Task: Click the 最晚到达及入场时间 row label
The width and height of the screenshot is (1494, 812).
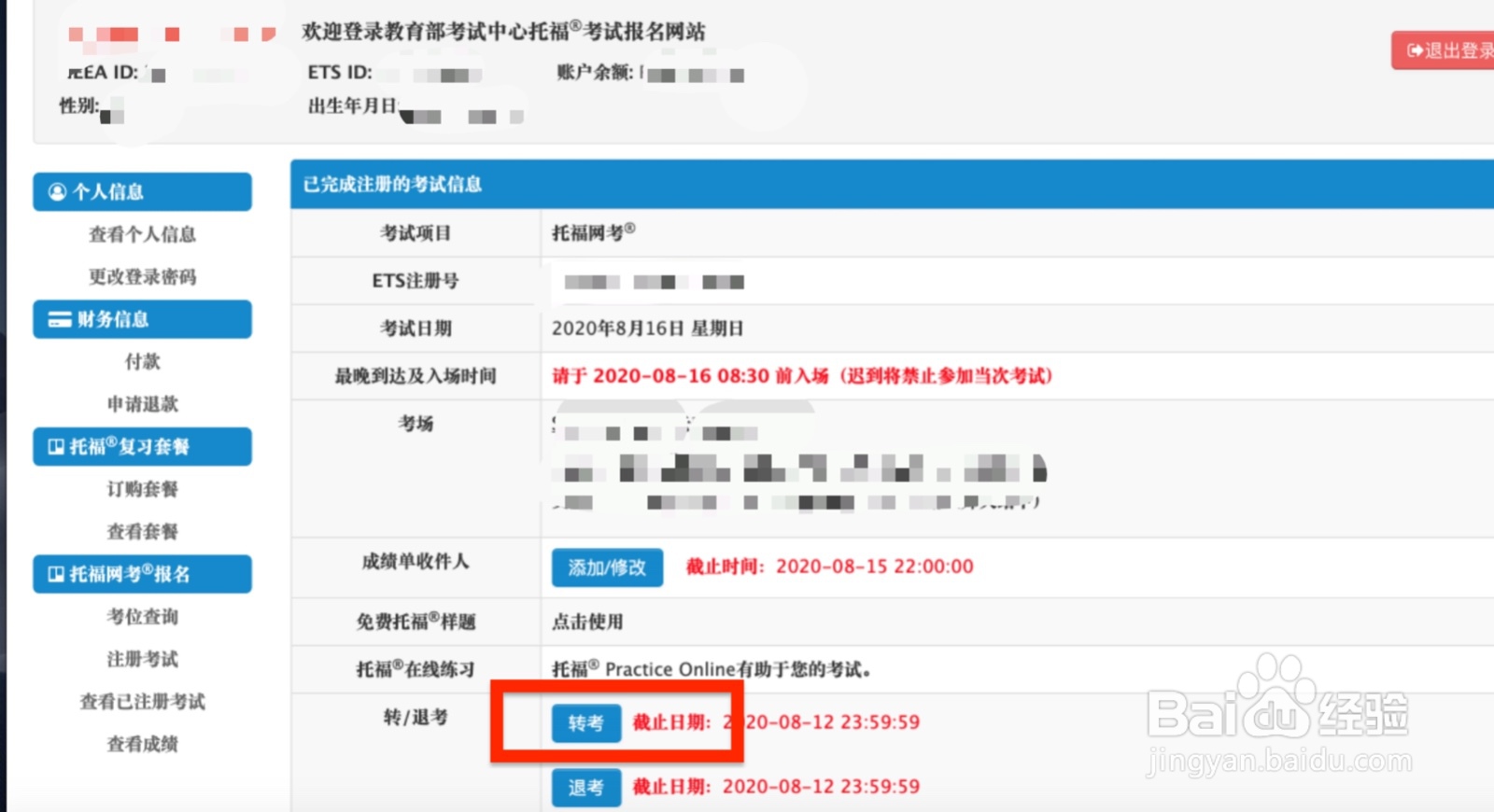Action: 416,376
